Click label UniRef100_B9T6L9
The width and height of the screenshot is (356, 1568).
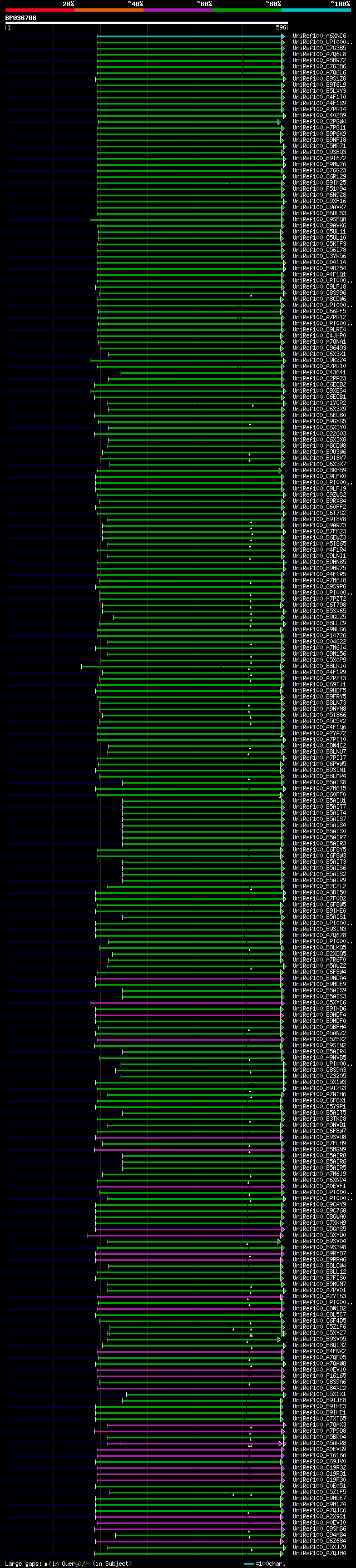coord(319,85)
